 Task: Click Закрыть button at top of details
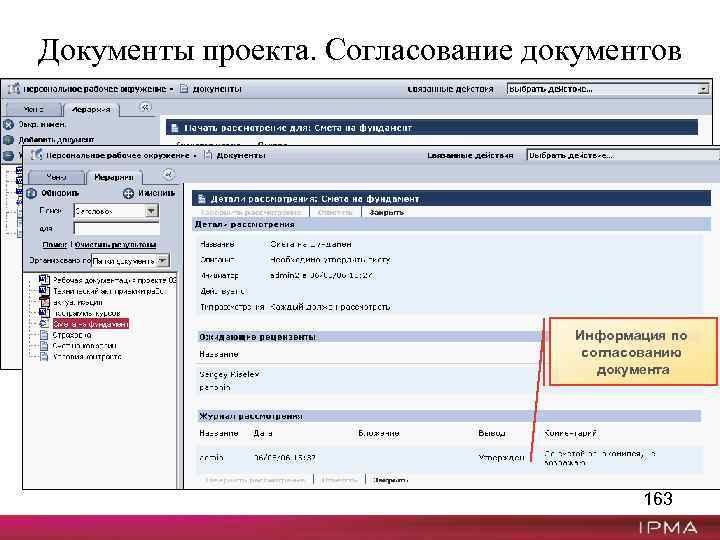point(387,212)
